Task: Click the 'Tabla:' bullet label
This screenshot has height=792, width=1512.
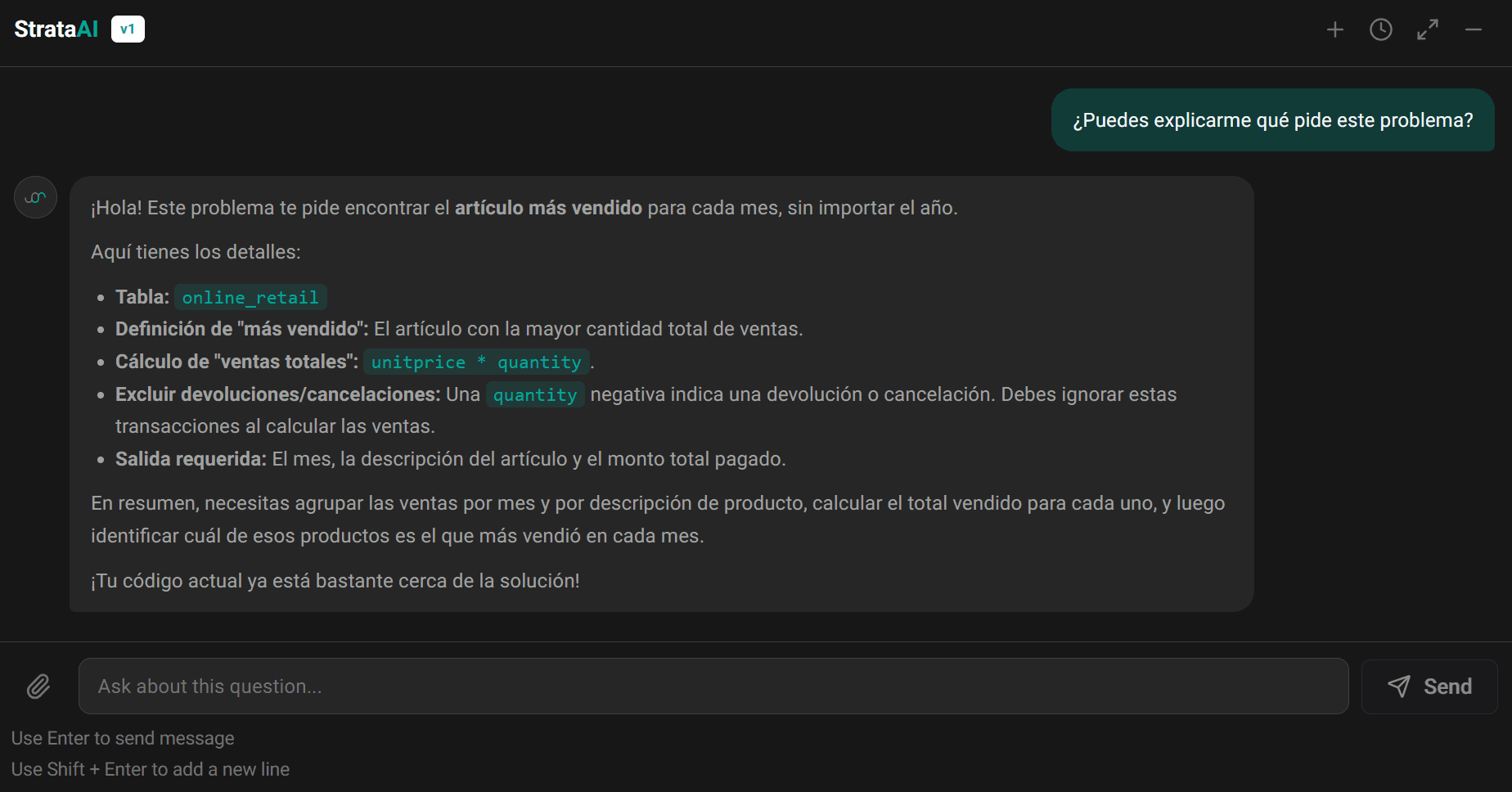Action: [x=142, y=297]
